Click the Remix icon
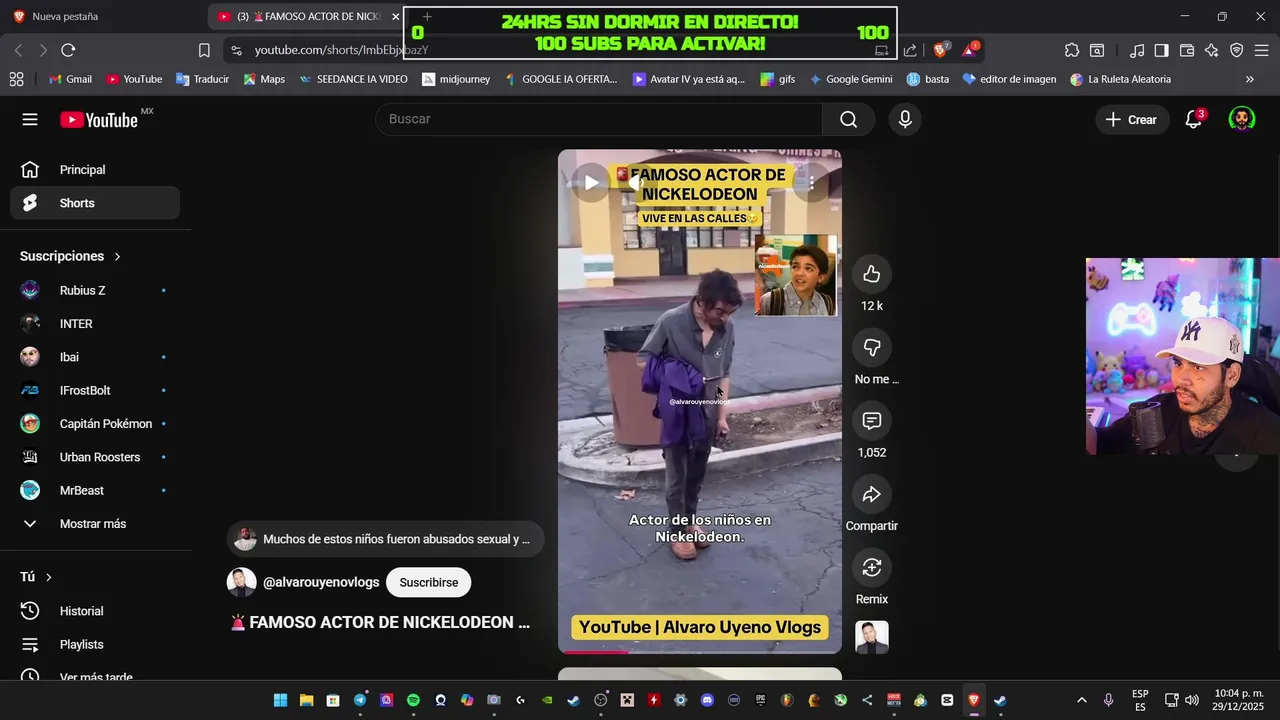 point(872,567)
